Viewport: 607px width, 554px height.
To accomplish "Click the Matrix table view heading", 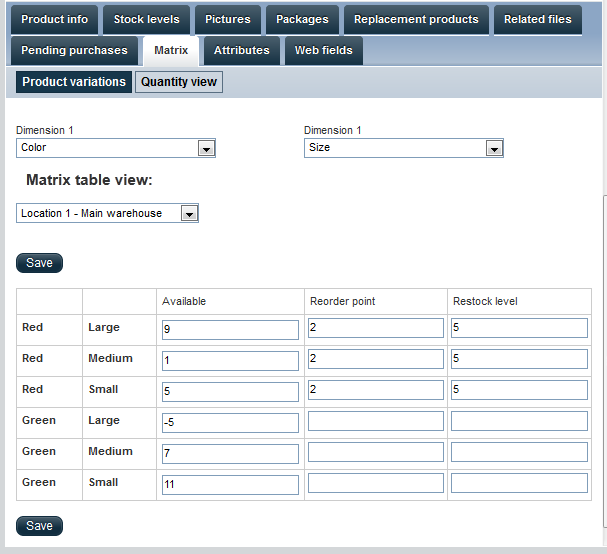I will (89, 180).
